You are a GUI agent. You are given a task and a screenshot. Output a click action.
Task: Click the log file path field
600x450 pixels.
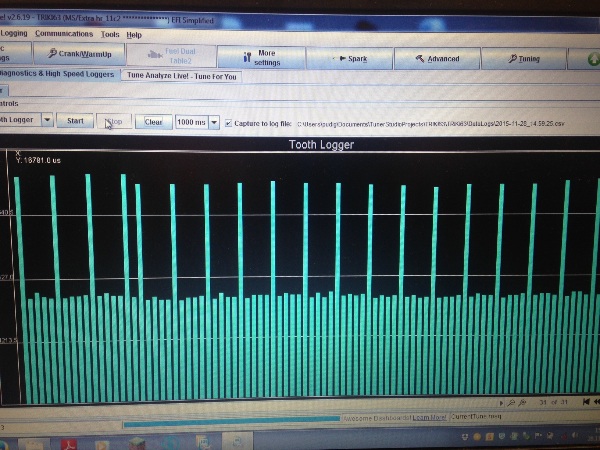coord(430,124)
